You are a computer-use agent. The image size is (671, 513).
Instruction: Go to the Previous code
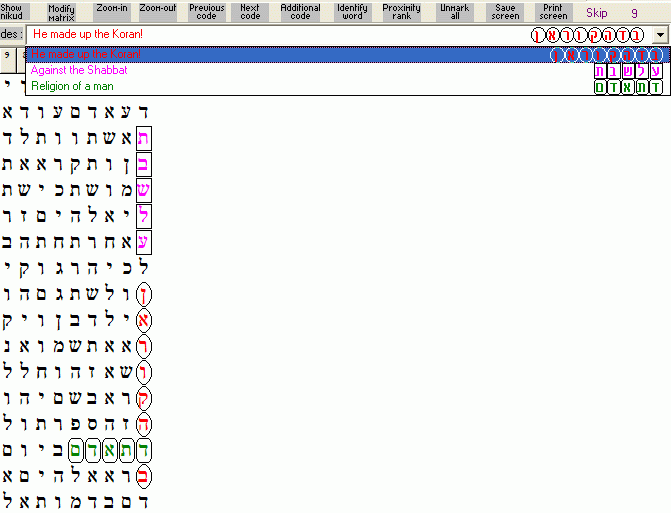(206, 12)
